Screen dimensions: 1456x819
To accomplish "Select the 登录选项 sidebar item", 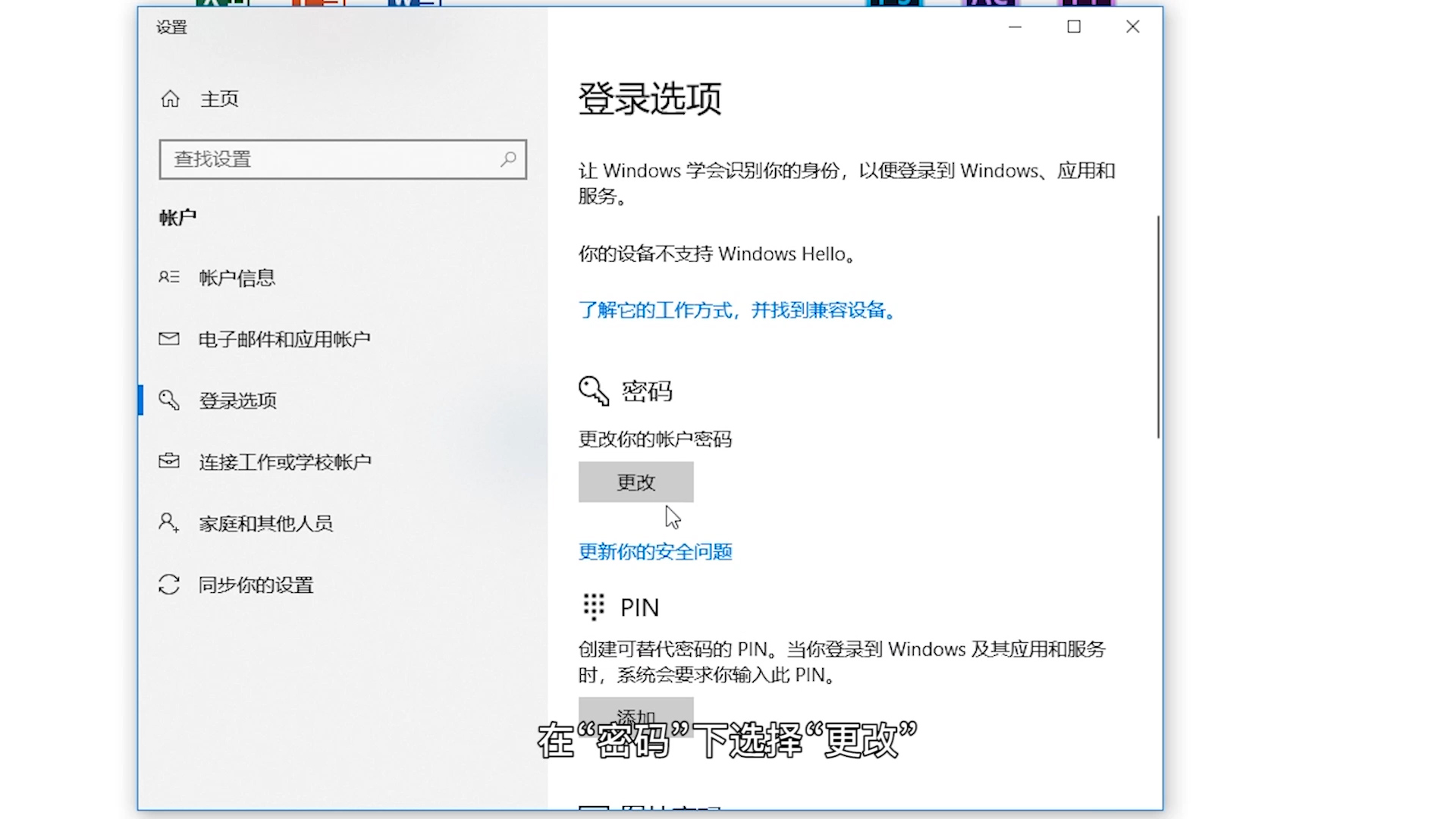I will (x=237, y=400).
